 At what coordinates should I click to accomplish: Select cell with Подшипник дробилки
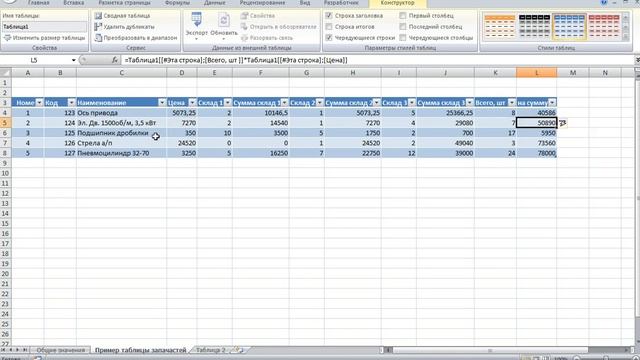click(x=121, y=133)
